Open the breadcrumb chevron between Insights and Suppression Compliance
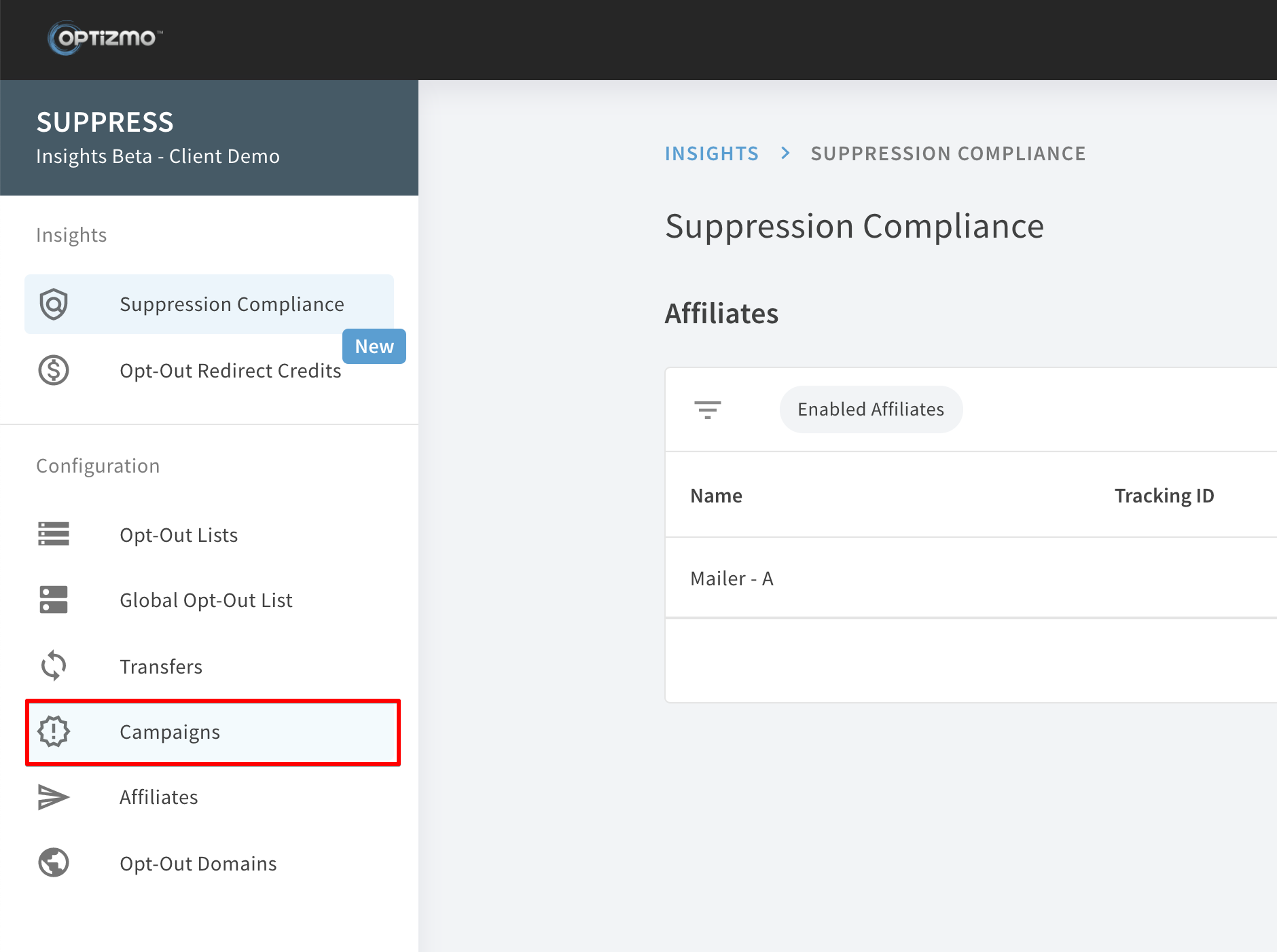Viewport: 1277px width, 952px height. (x=785, y=153)
